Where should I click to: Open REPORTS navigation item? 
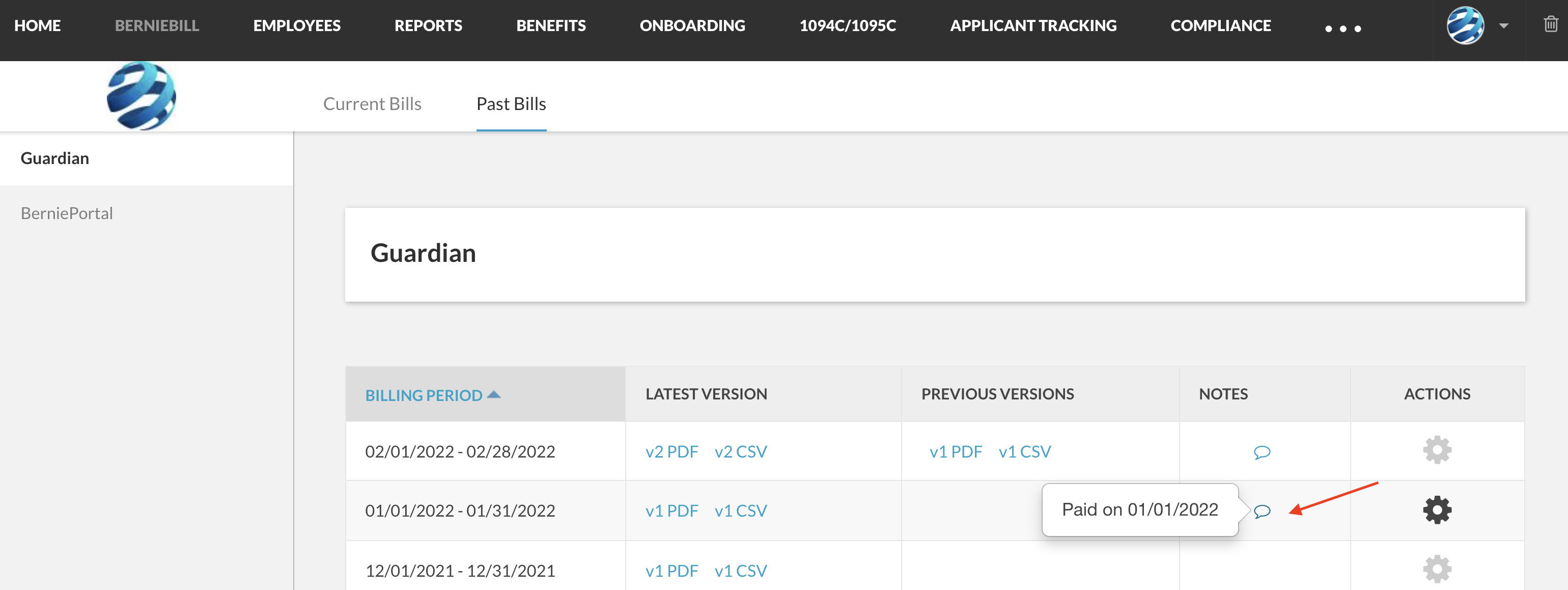point(429,25)
